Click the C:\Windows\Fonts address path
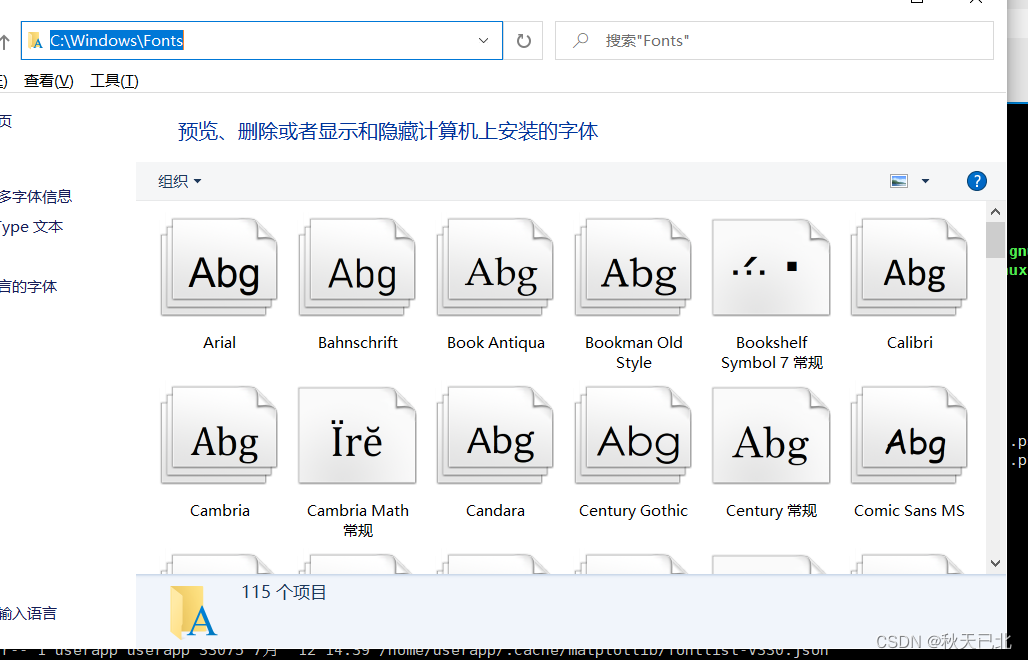 tap(117, 41)
